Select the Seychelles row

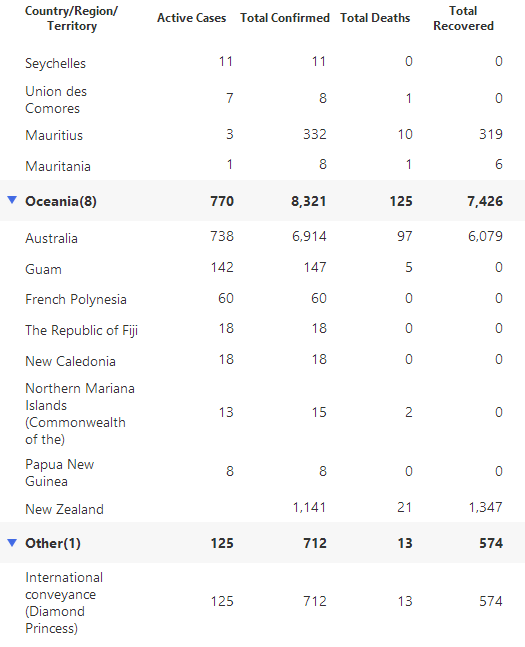pos(262,62)
